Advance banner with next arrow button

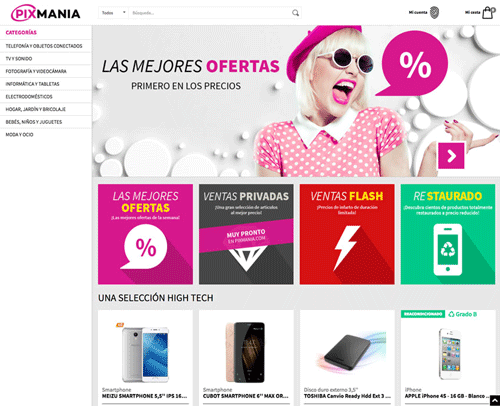(x=451, y=156)
